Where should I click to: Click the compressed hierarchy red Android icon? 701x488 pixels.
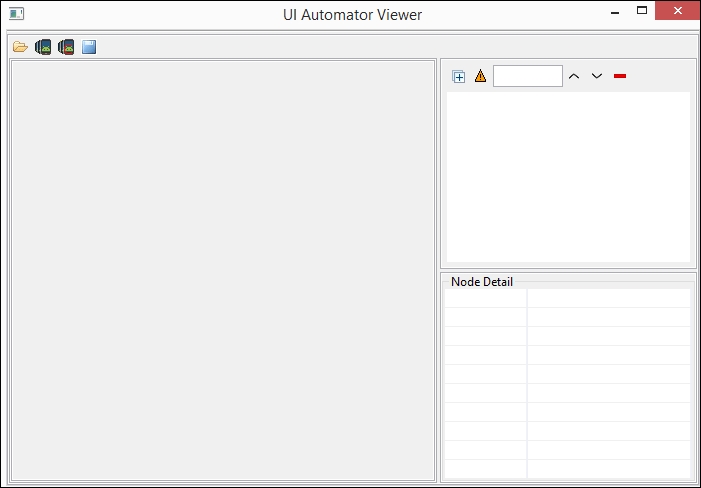[x=66, y=47]
